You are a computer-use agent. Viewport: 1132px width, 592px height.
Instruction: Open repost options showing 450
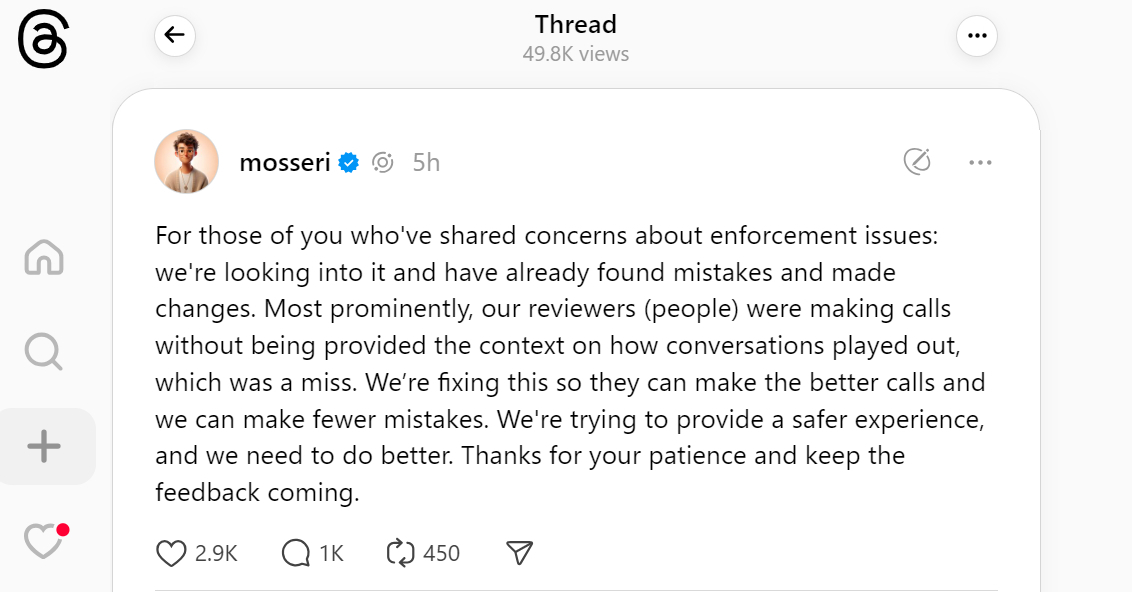point(400,553)
